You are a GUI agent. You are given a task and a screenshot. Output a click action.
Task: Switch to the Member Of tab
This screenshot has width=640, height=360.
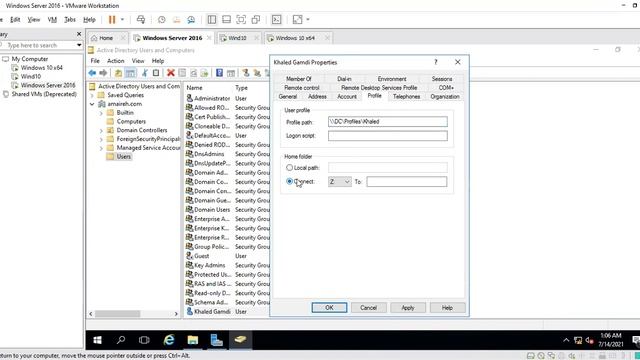click(x=299, y=79)
